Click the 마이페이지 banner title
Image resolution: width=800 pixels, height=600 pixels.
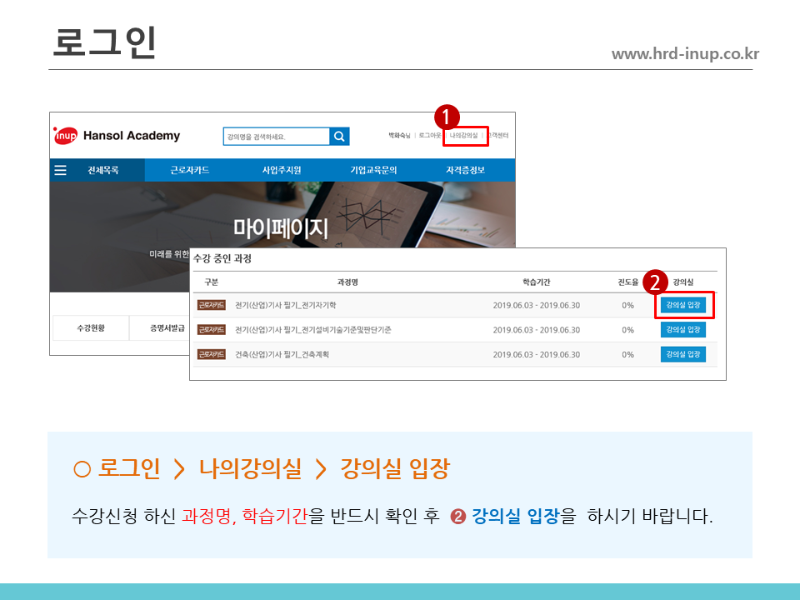point(281,228)
